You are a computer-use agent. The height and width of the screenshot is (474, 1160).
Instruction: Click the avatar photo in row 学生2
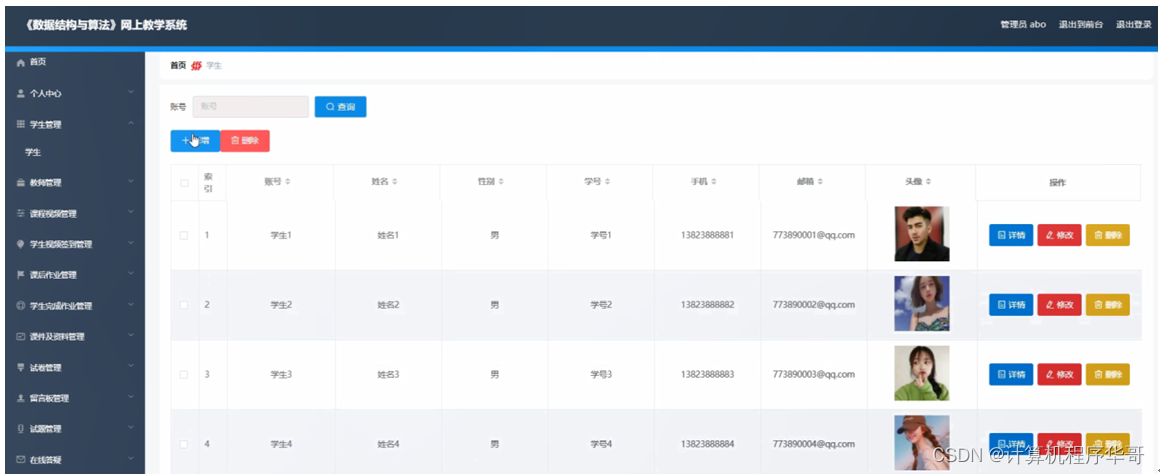[921, 304]
